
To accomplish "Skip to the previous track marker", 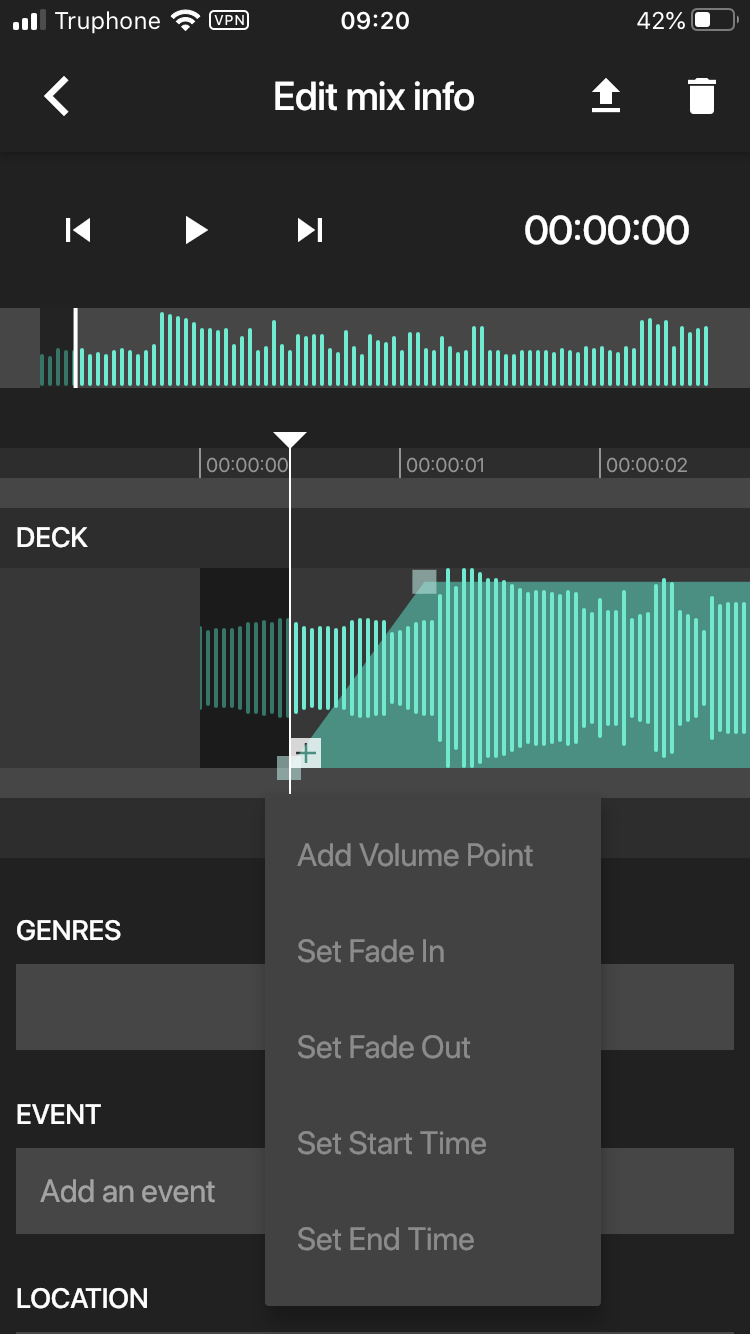I will (x=77, y=230).
